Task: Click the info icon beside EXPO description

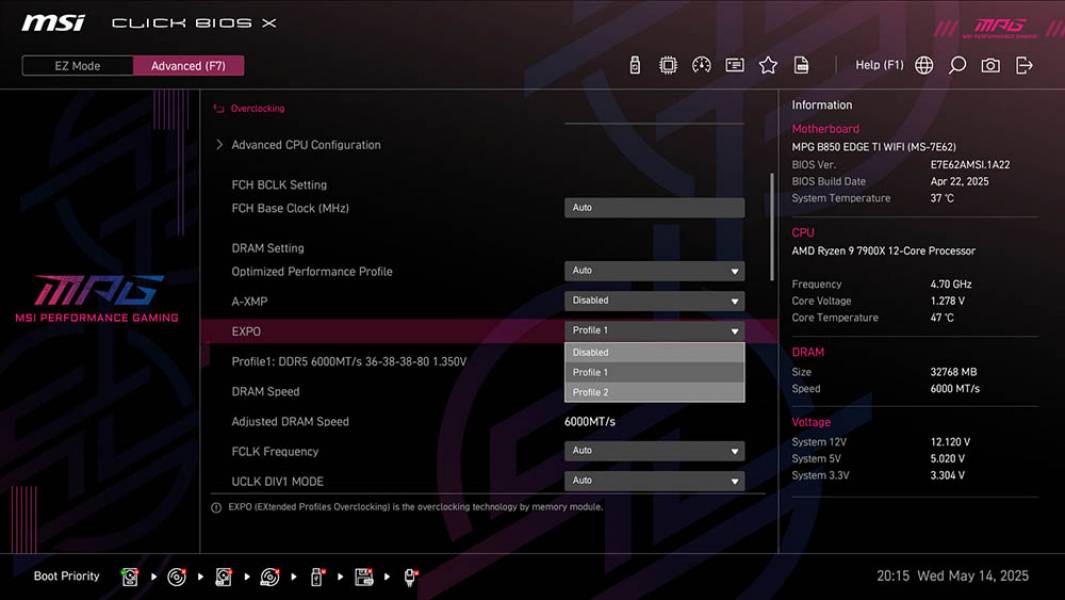Action: tap(216, 508)
